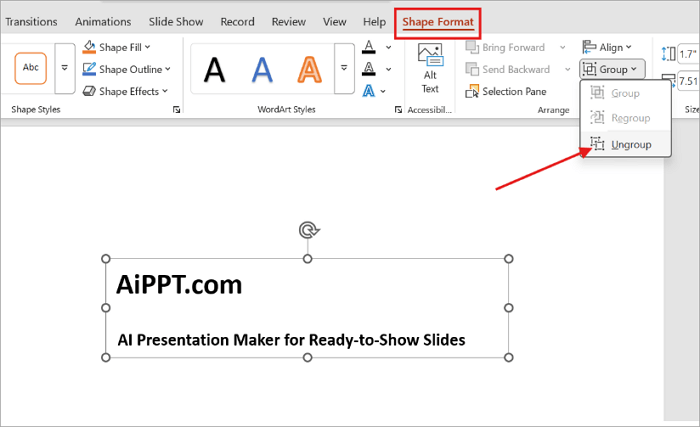Select the black WordArt style A
The width and height of the screenshot is (700, 427).
(x=214, y=70)
